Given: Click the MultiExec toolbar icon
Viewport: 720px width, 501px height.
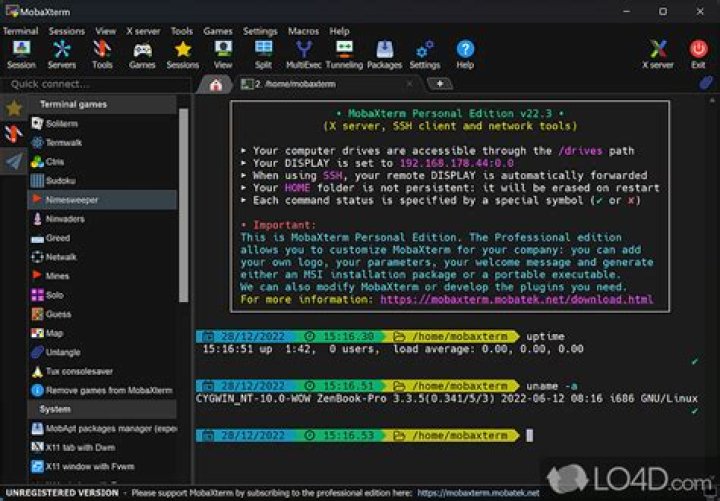Looking at the screenshot, I should coord(304,55).
